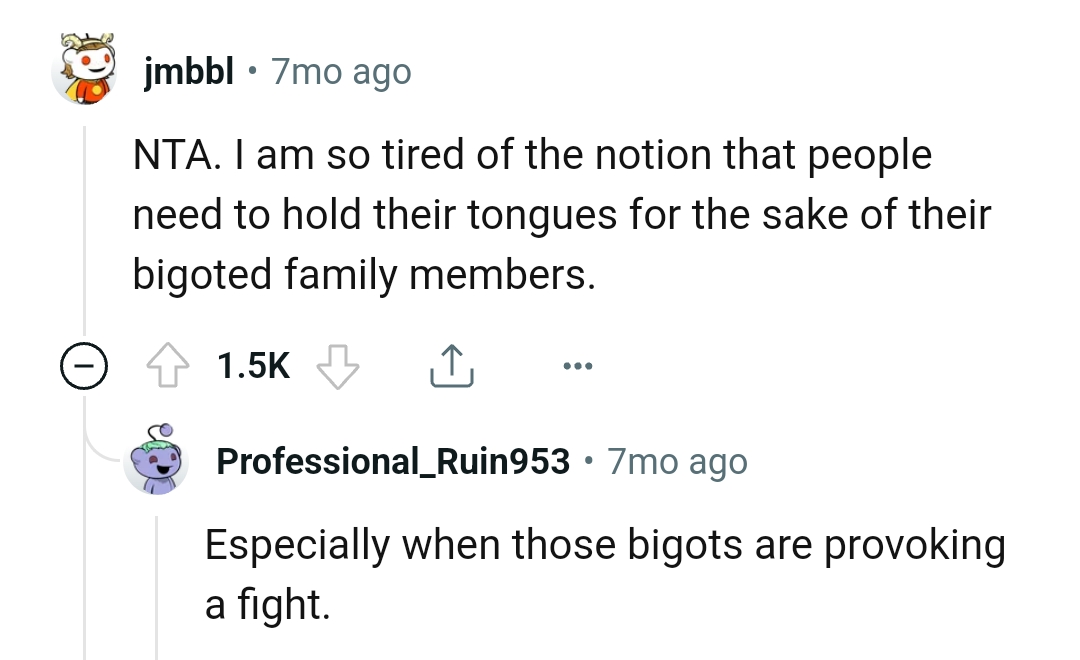Click the 1.5K vote count
This screenshot has width=1080, height=660.
point(252,365)
